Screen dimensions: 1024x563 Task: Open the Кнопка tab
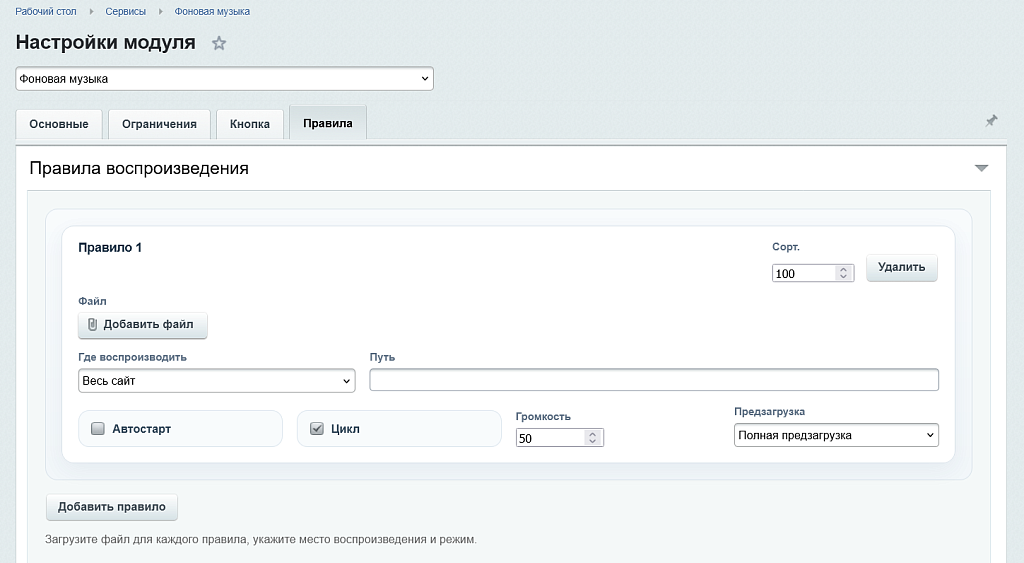[250, 124]
